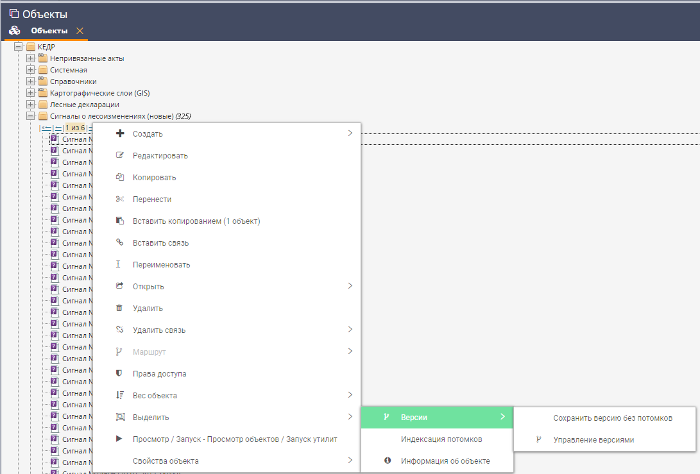This screenshot has width=700, height=474.
Task: Open the Создать submenu arrow
Action: tap(349, 134)
